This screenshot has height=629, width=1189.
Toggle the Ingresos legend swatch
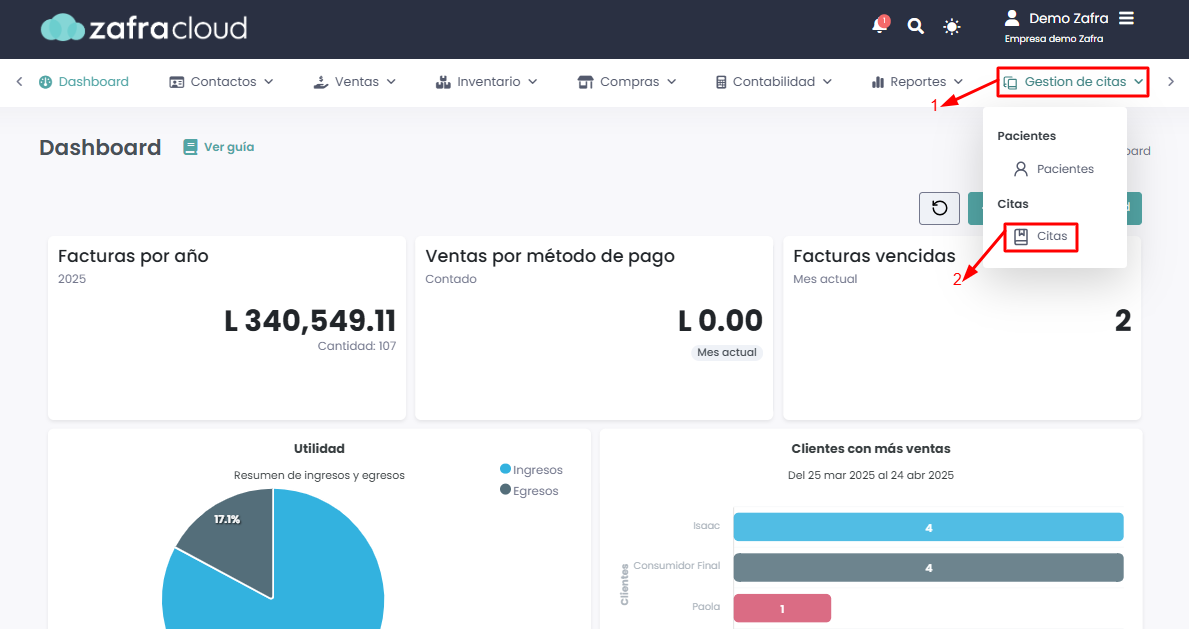[505, 469]
